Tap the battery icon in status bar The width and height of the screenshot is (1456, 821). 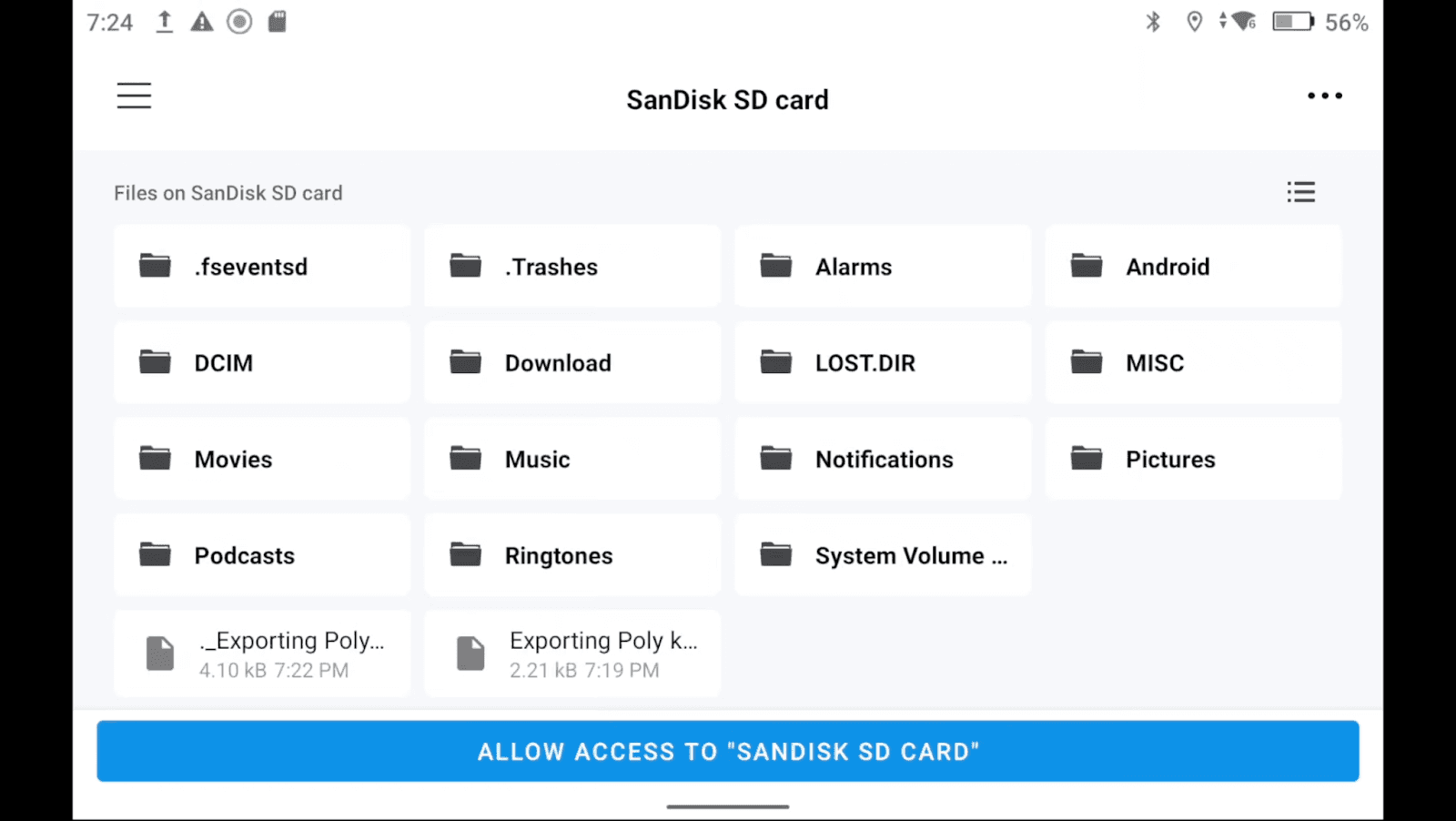tap(1292, 21)
